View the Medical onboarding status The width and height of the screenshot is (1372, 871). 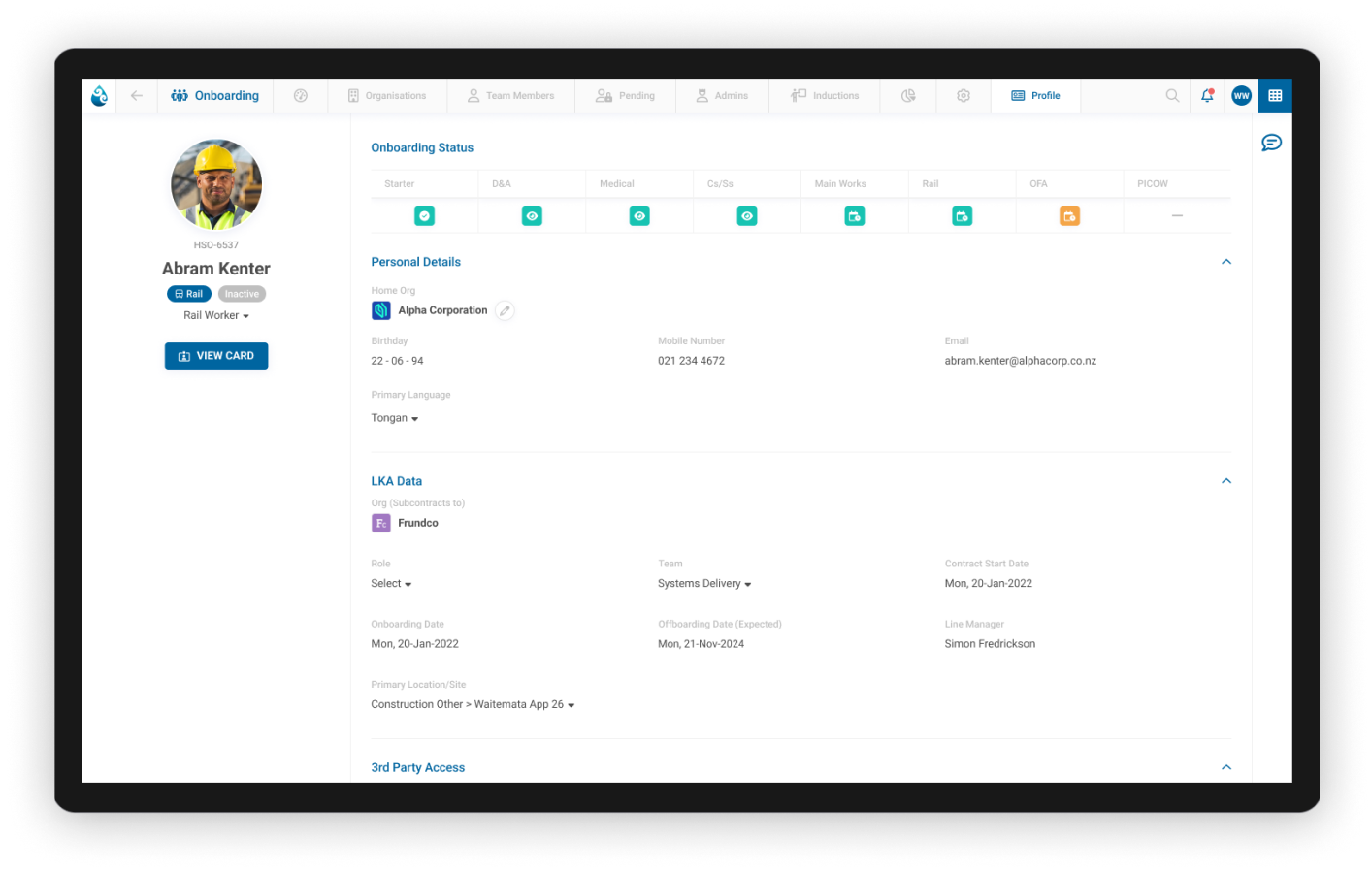pos(639,216)
